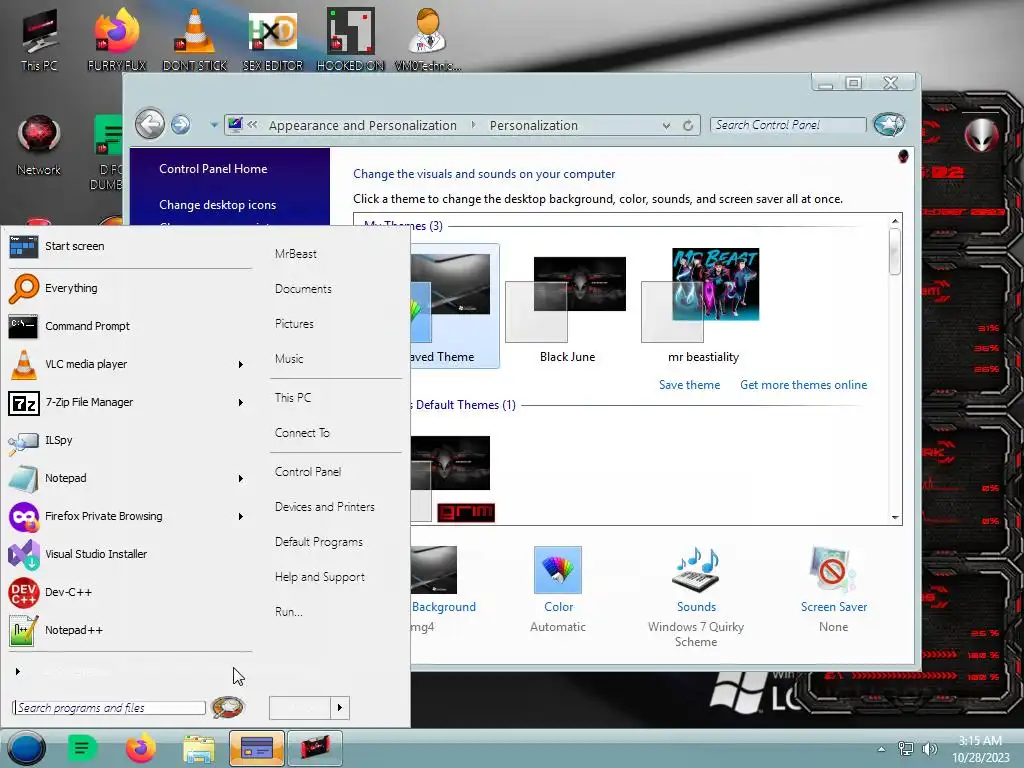Image resolution: width=1024 pixels, height=768 pixels.
Task: Open Control Panel Home link
Action: [213, 168]
